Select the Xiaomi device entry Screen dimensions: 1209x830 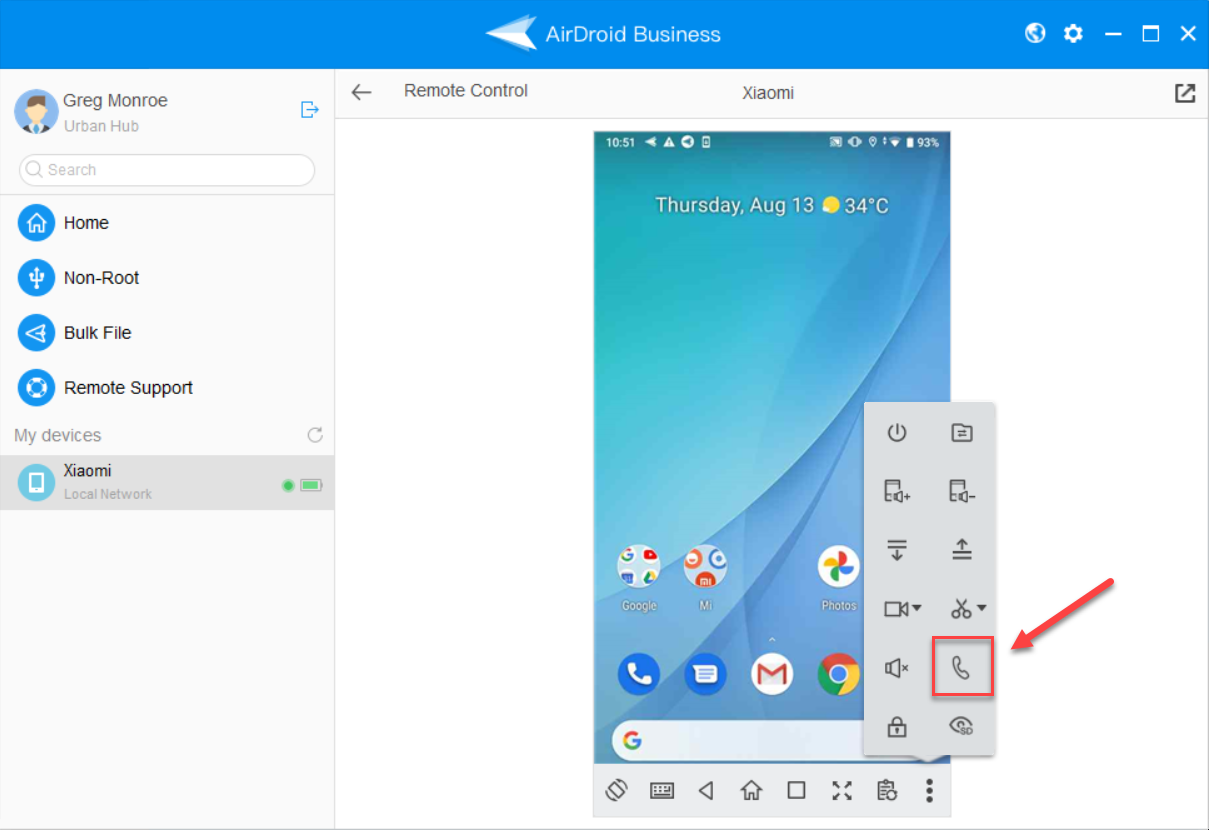click(x=167, y=482)
